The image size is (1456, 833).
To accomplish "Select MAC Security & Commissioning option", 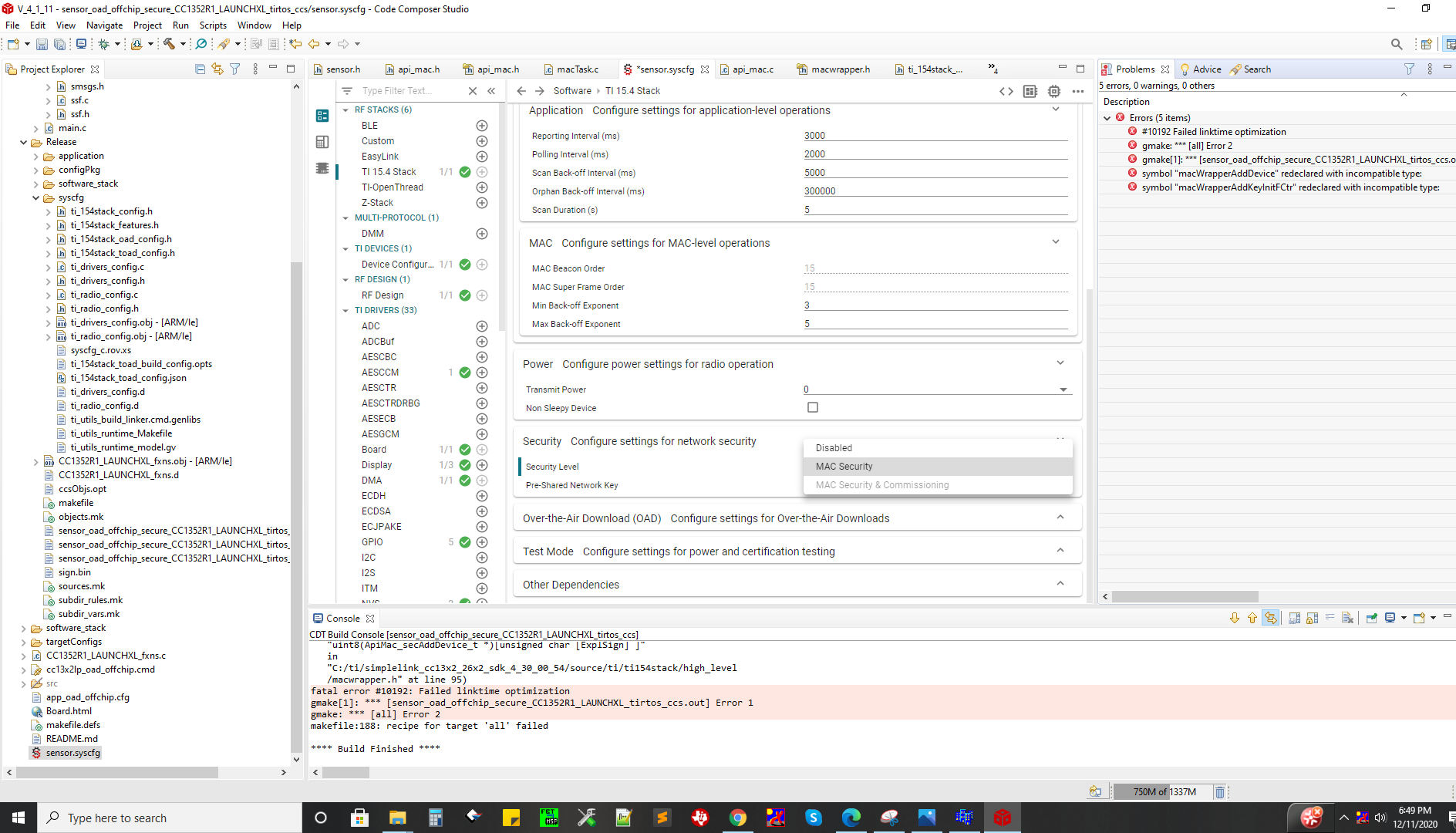I will [938, 485].
